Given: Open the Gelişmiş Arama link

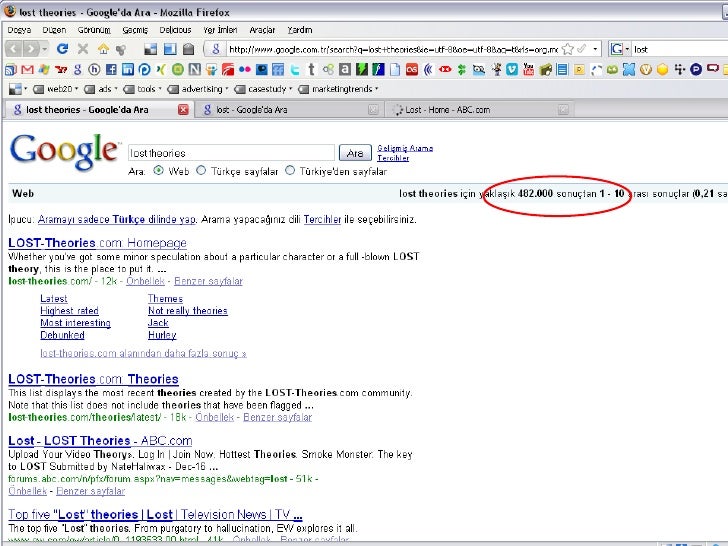Looking at the screenshot, I should 405,148.
